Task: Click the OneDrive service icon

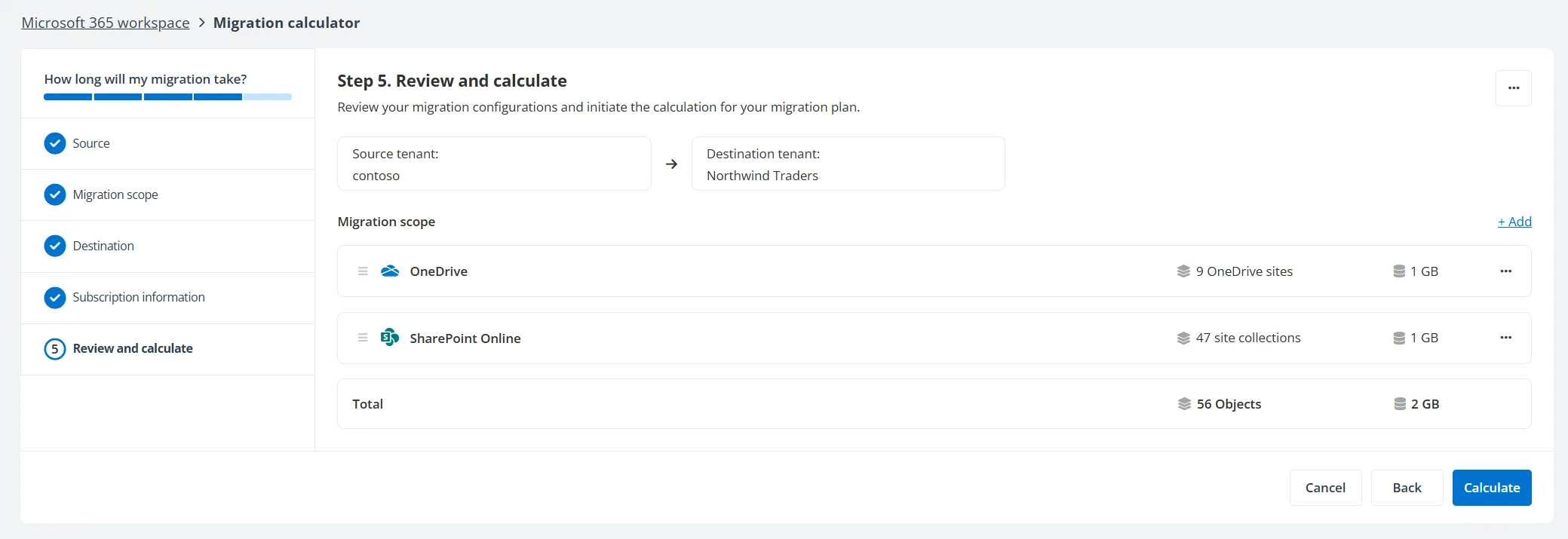Action: click(390, 271)
